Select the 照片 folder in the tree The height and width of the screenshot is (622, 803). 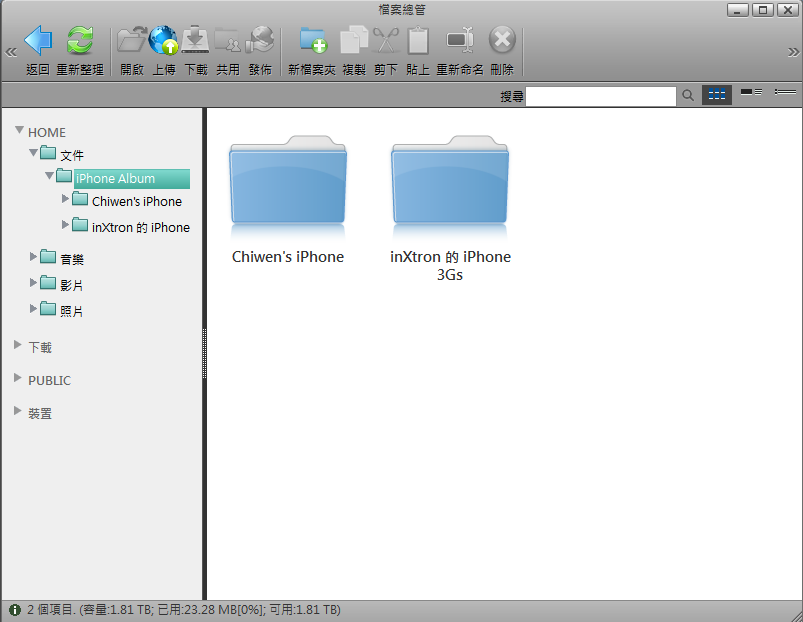click(71, 311)
